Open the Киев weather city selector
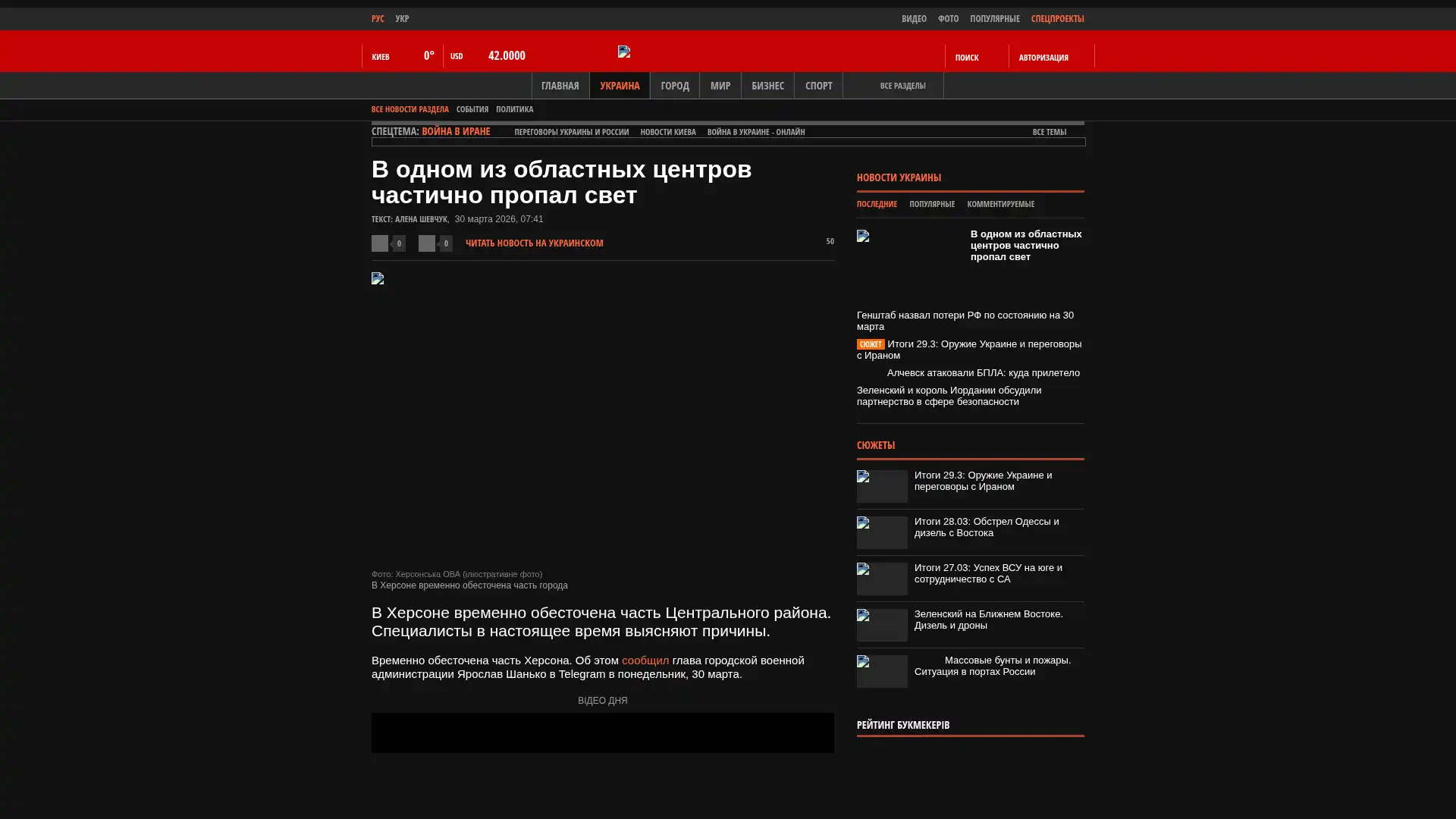This screenshot has height=819, width=1456. (x=381, y=57)
